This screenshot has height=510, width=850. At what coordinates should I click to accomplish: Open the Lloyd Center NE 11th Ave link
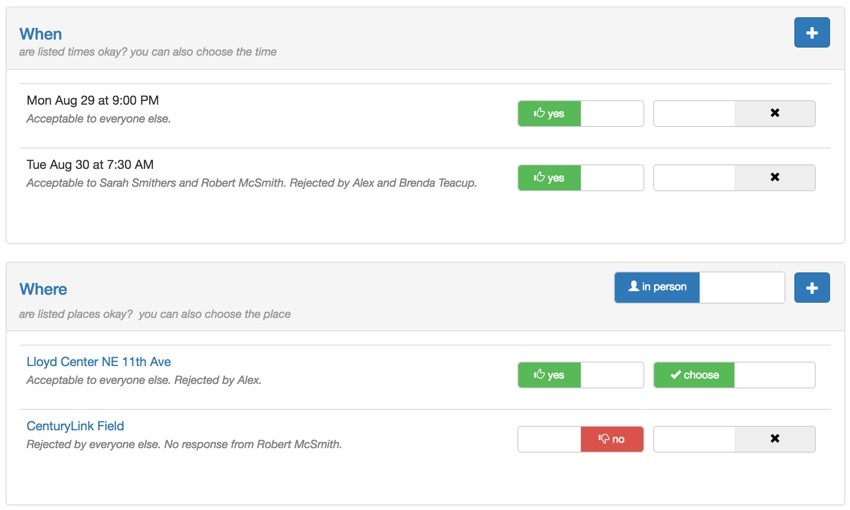click(99, 361)
